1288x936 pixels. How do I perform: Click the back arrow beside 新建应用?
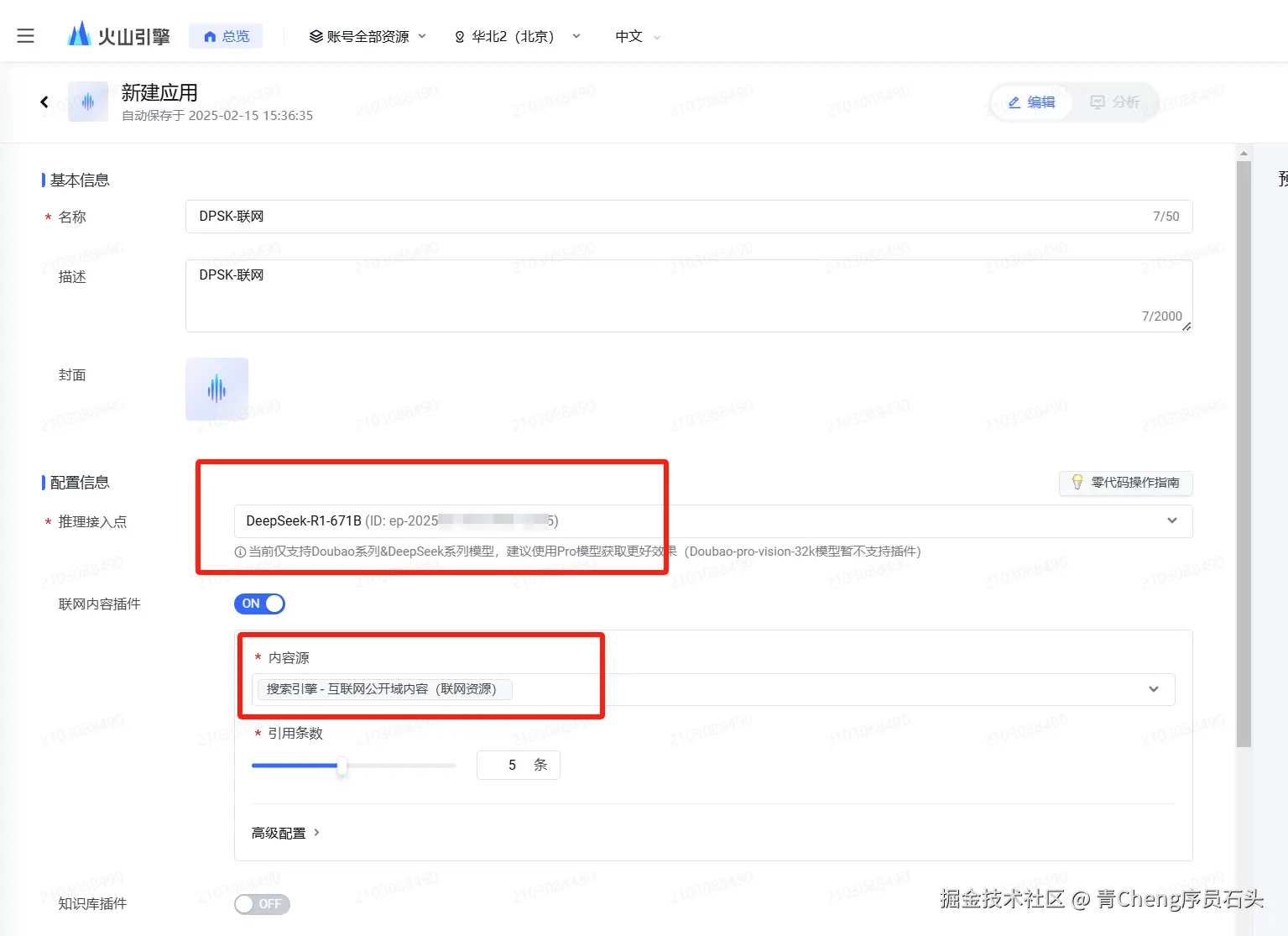(44, 102)
